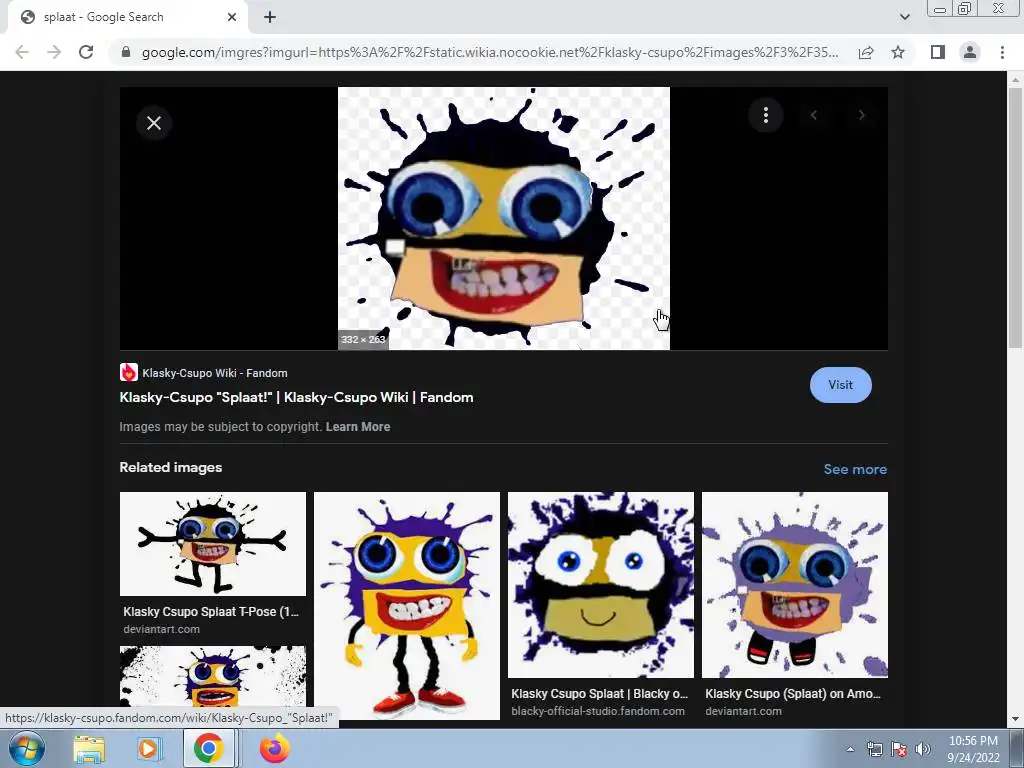Select the splaat - Google Search tab
Viewport: 1024px width, 768px height.
click(128, 17)
